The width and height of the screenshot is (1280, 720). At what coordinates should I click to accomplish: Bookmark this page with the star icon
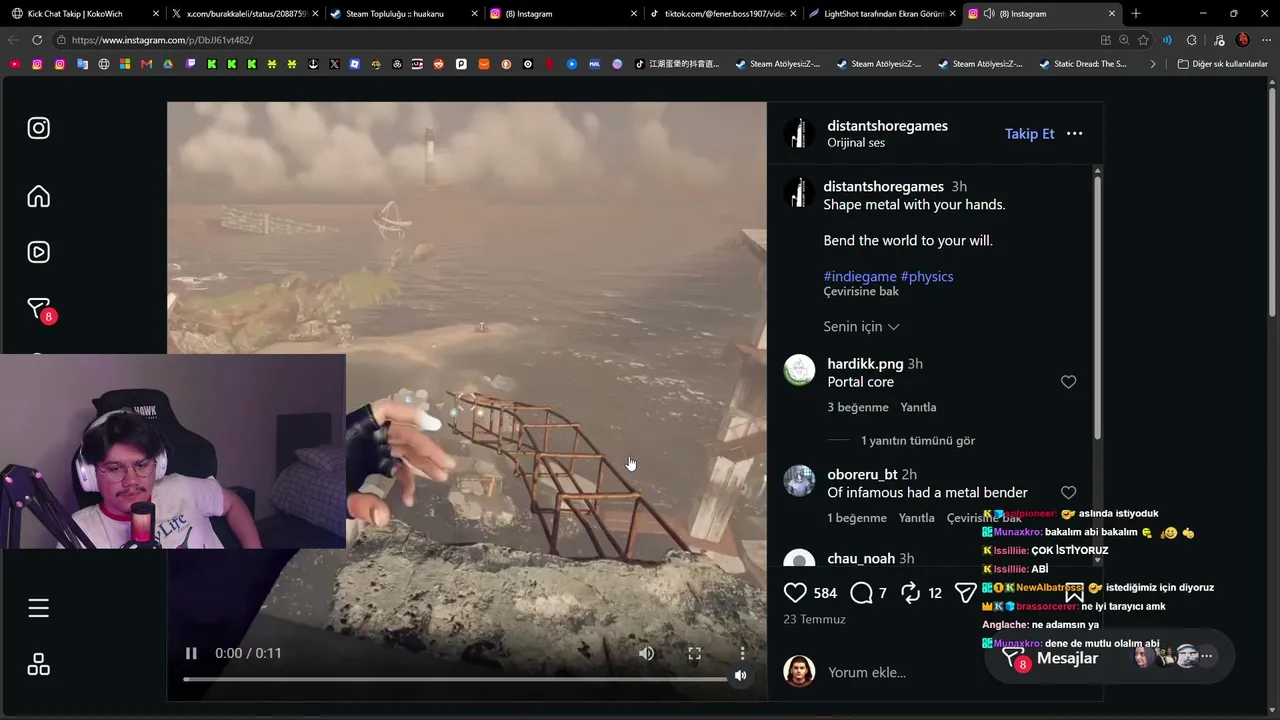tap(1143, 40)
